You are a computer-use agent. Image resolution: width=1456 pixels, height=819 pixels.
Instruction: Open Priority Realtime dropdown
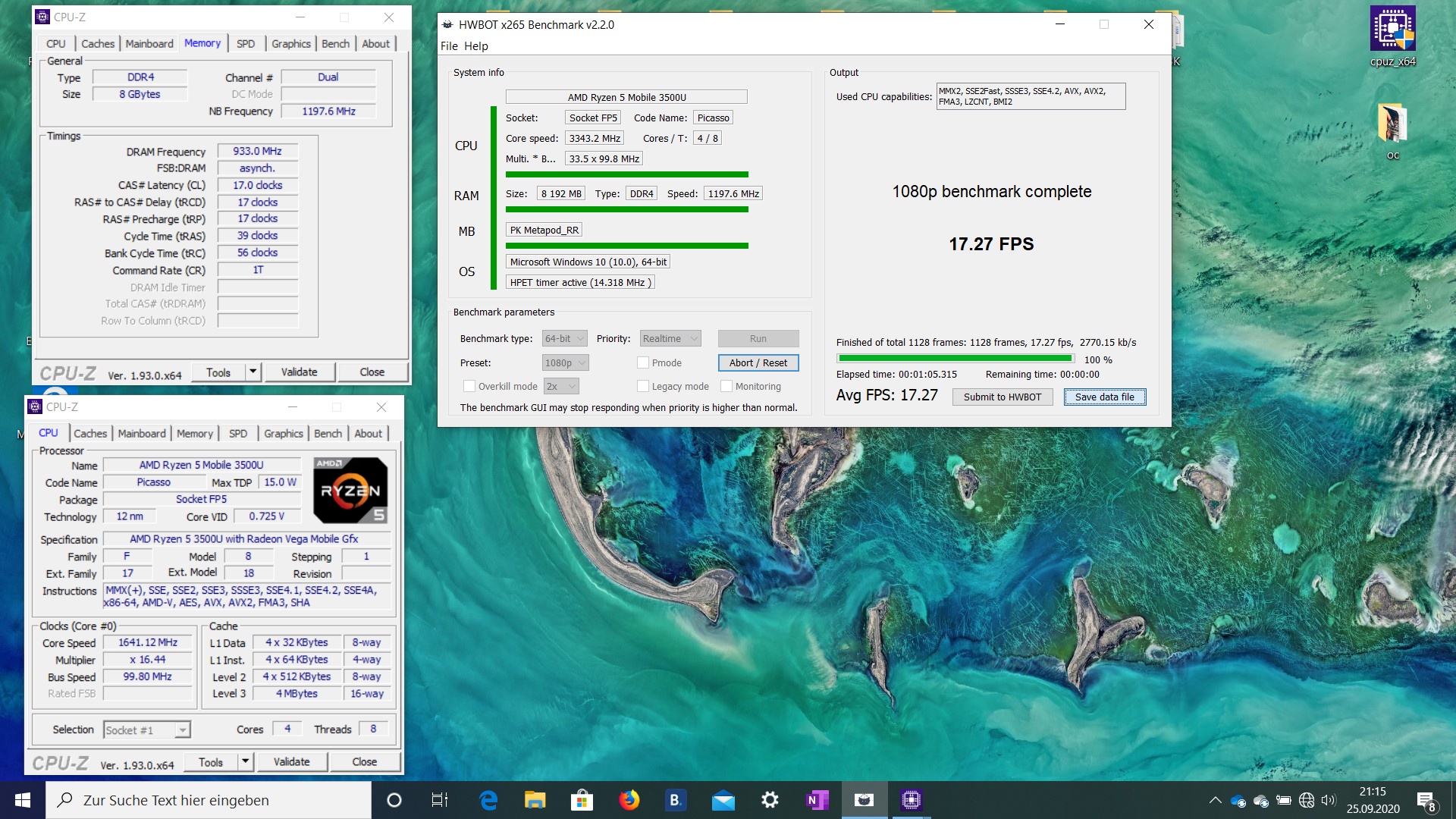click(x=670, y=338)
